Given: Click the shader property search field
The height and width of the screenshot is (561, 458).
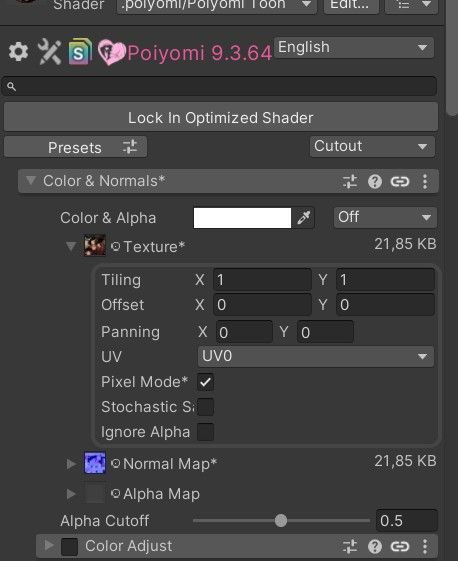Looking at the screenshot, I should point(219,86).
